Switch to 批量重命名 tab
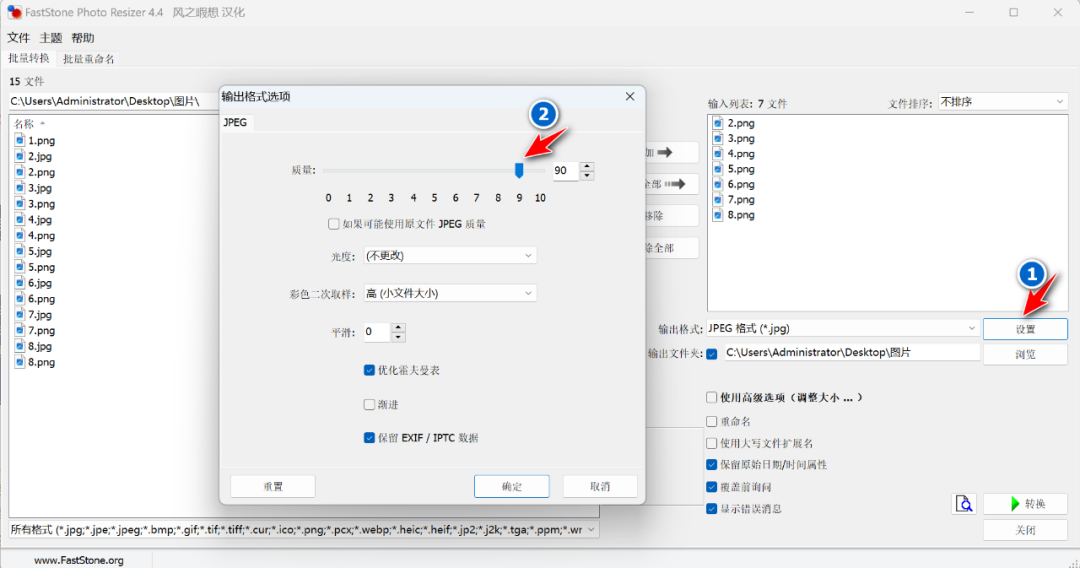Screen dimensions: 1080x568 (x=89, y=59)
